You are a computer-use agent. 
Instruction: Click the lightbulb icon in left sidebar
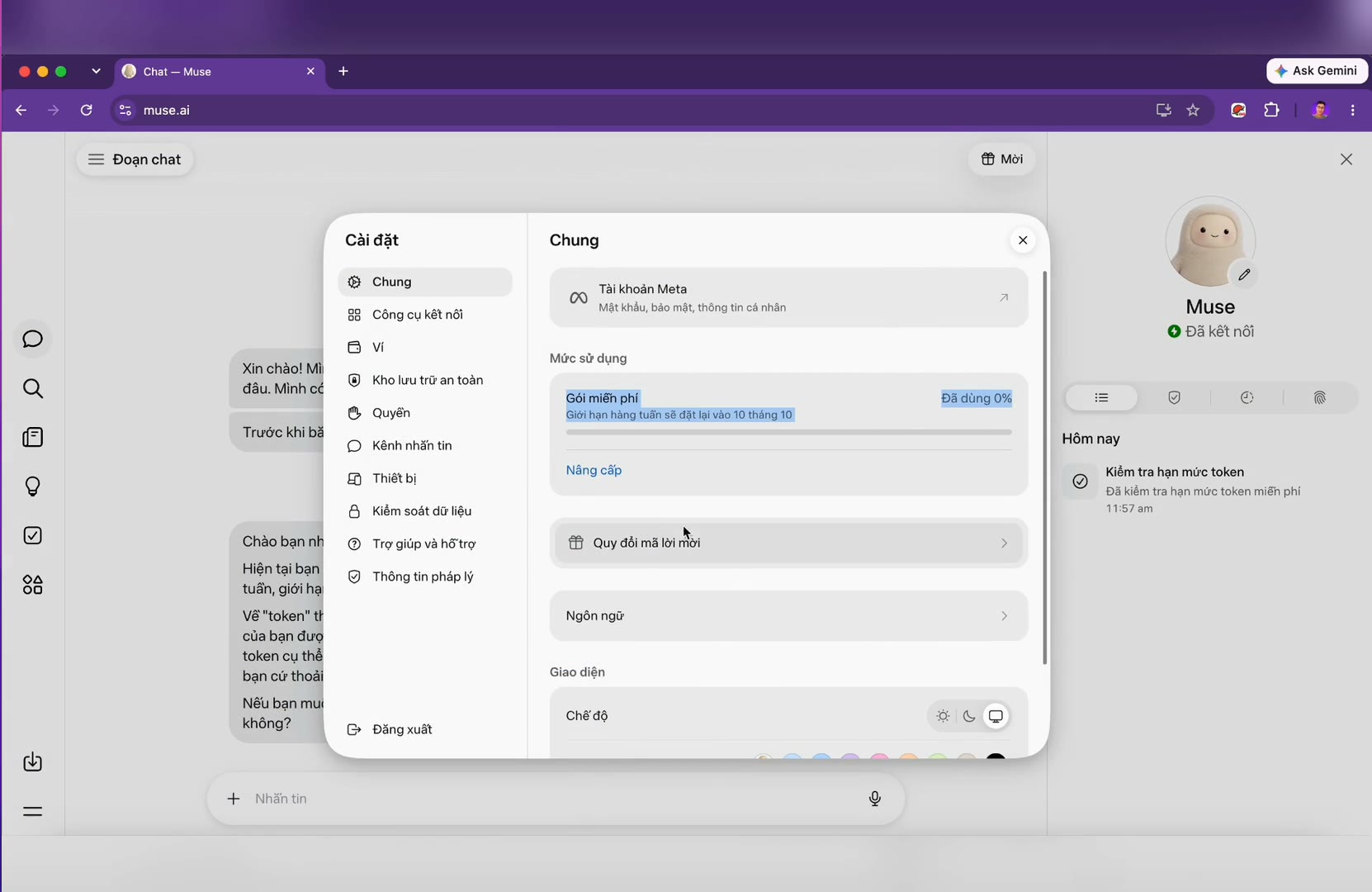pyautogui.click(x=33, y=486)
